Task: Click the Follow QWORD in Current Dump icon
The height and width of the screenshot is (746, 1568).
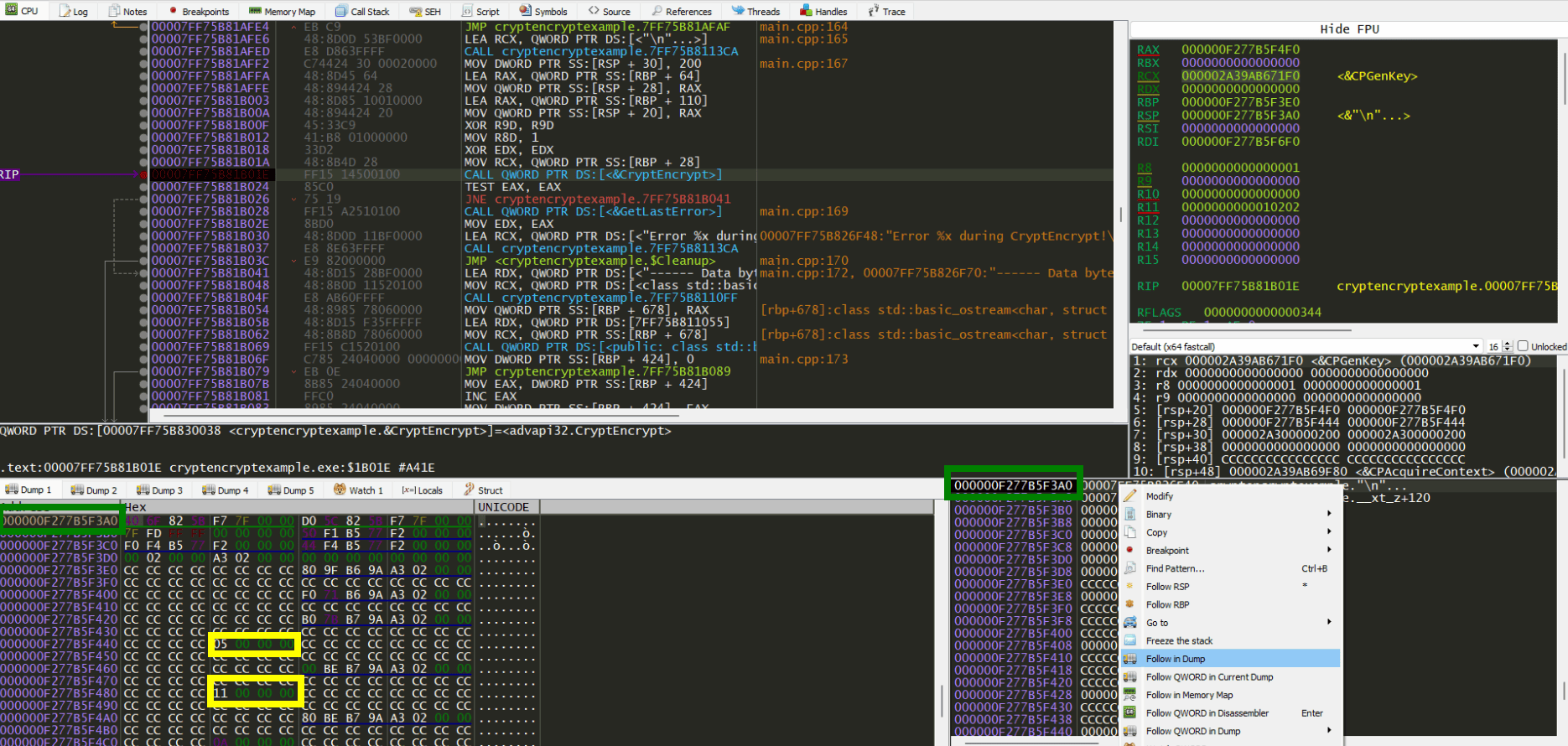Action: [x=1130, y=676]
